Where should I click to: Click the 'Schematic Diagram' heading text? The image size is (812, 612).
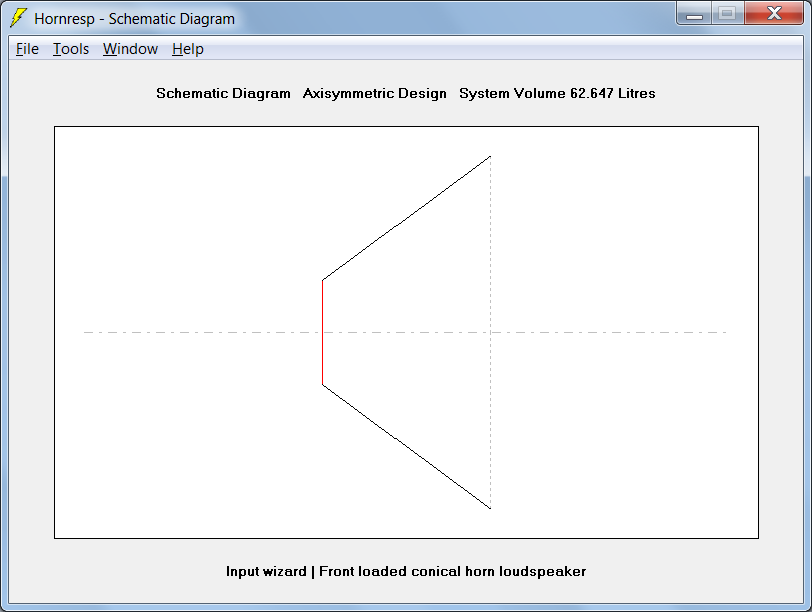pyautogui.click(x=223, y=93)
